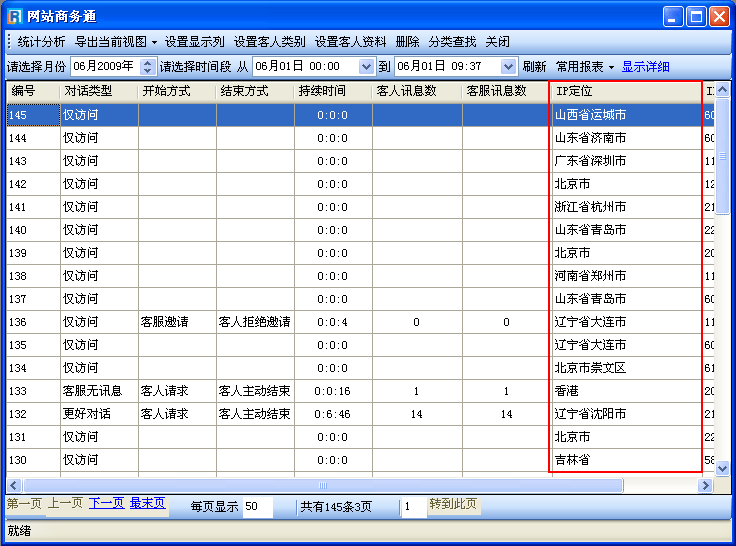Click the horizontal scrollbar right arrow
The width and height of the screenshot is (736, 546).
point(706,485)
